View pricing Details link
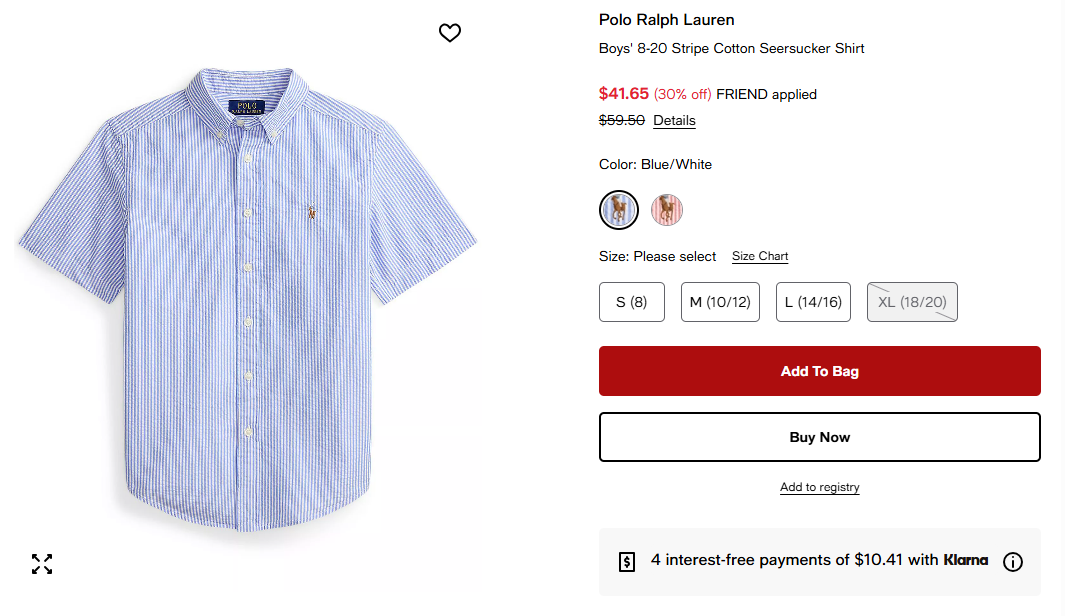This screenshot has width=1065, height=616. click(674, 121)
